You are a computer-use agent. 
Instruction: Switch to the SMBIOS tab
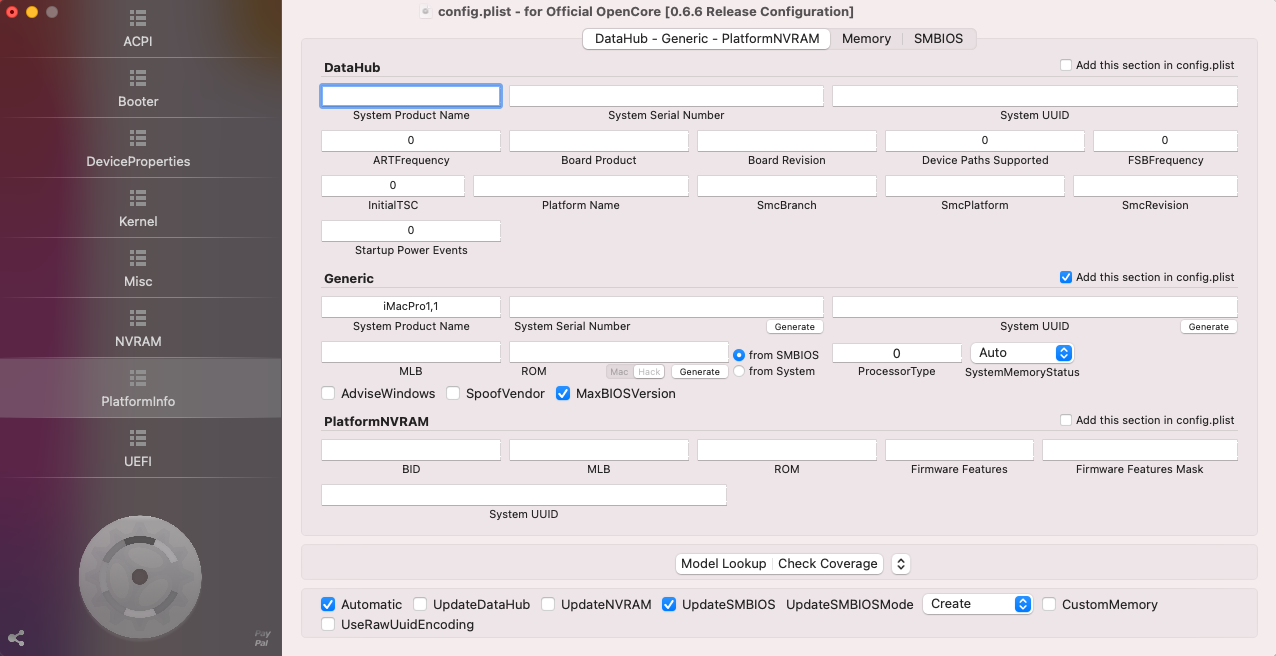click(x=938, y=39)
